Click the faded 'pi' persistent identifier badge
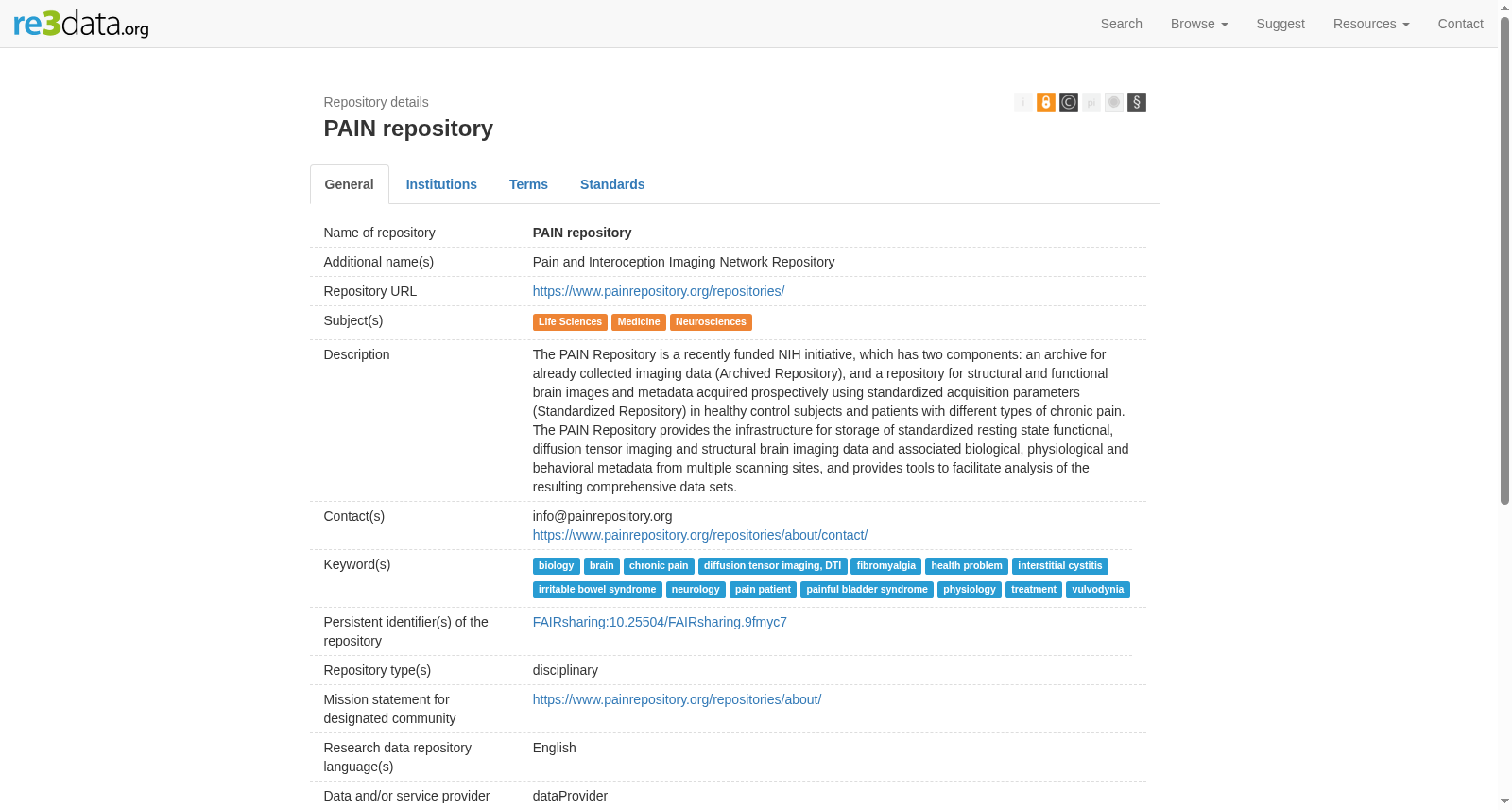Image resolution: width=1512 pixels, height=810 pixels. 1091,102
